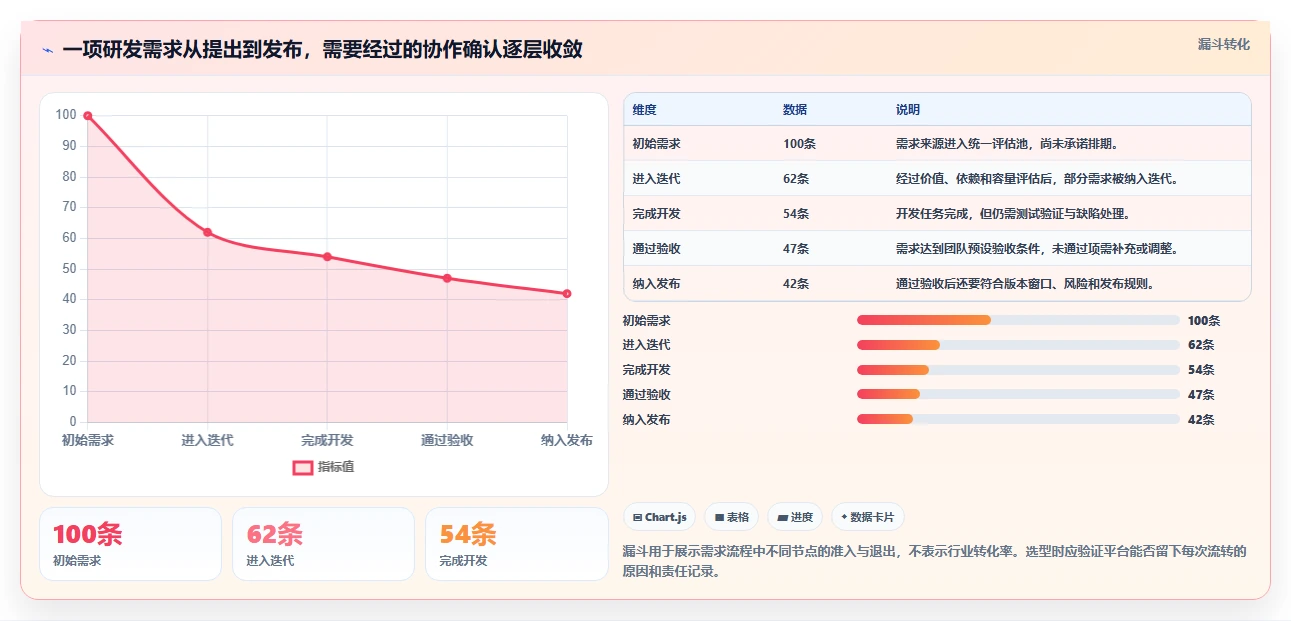Image resolution: width=1291 pixels, height=621 pixels.
Task: Click the 通过验收 x-axis label
Action: tap(447, 441)
